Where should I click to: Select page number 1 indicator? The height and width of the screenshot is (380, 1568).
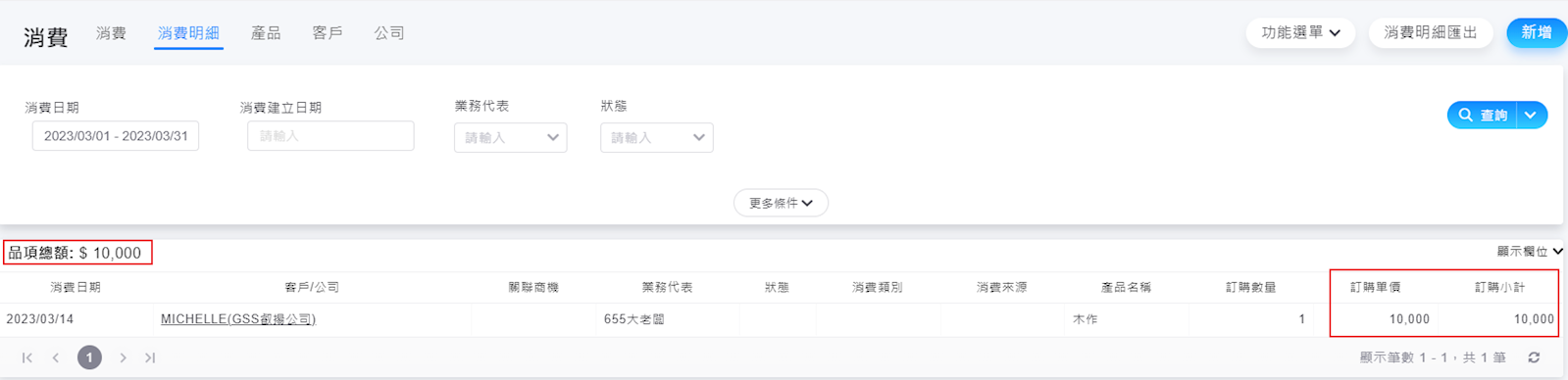89,357
